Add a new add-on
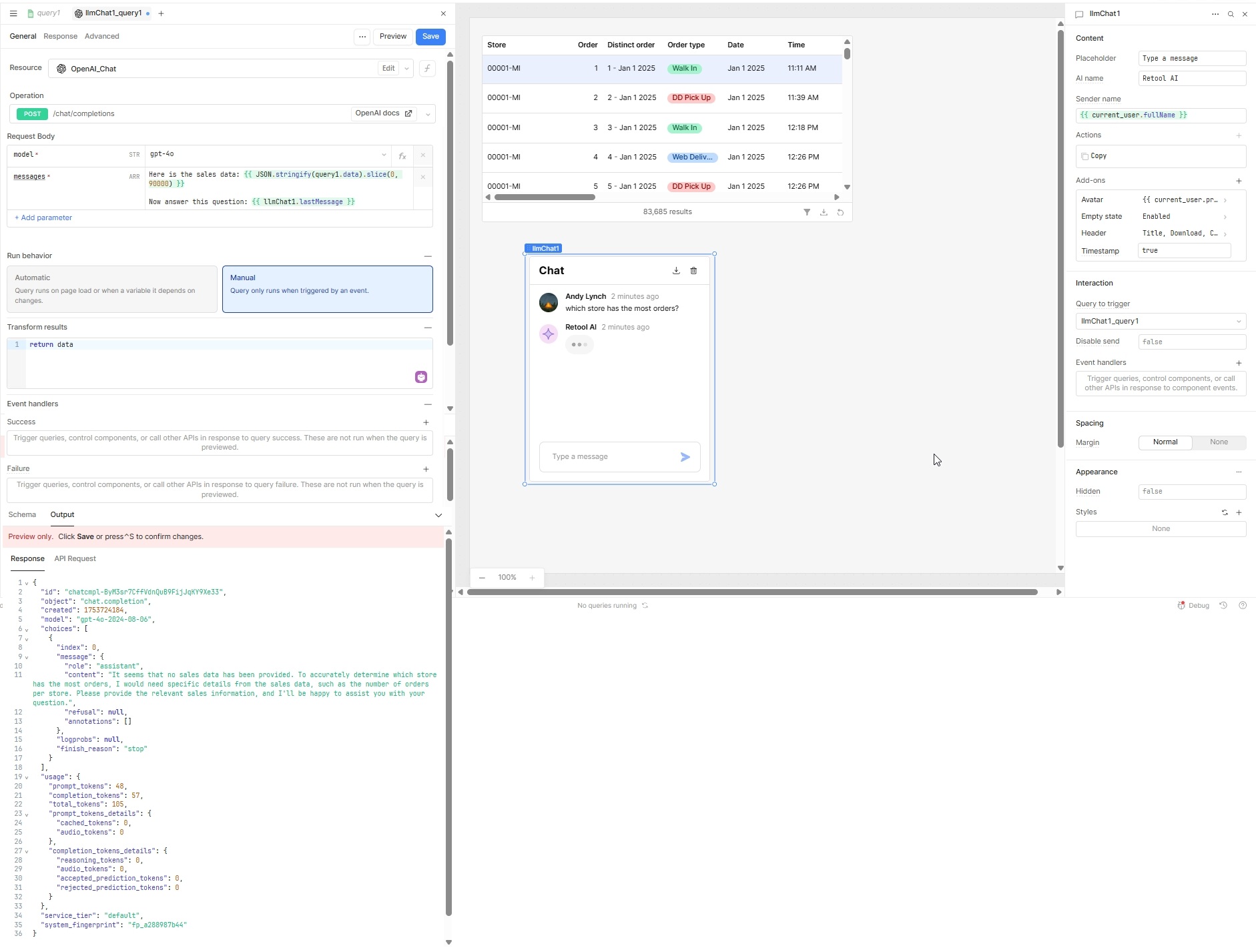1256x952 pixels. click(1239, 181)
